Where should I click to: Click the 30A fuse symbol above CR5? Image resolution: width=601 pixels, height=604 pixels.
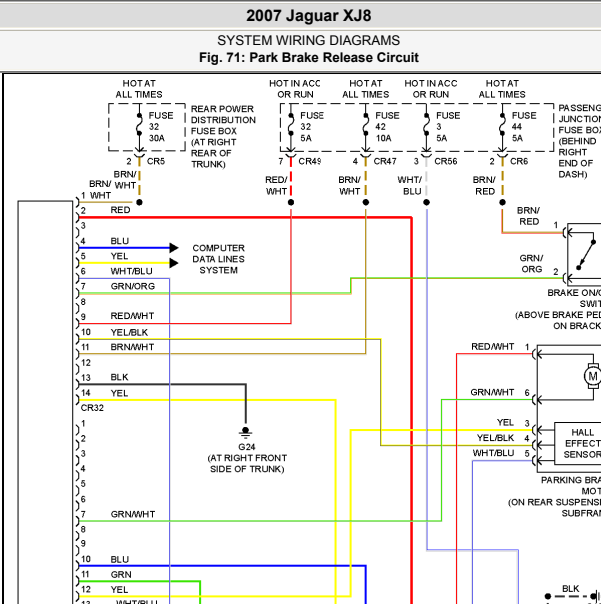click(x=139, y=125)
